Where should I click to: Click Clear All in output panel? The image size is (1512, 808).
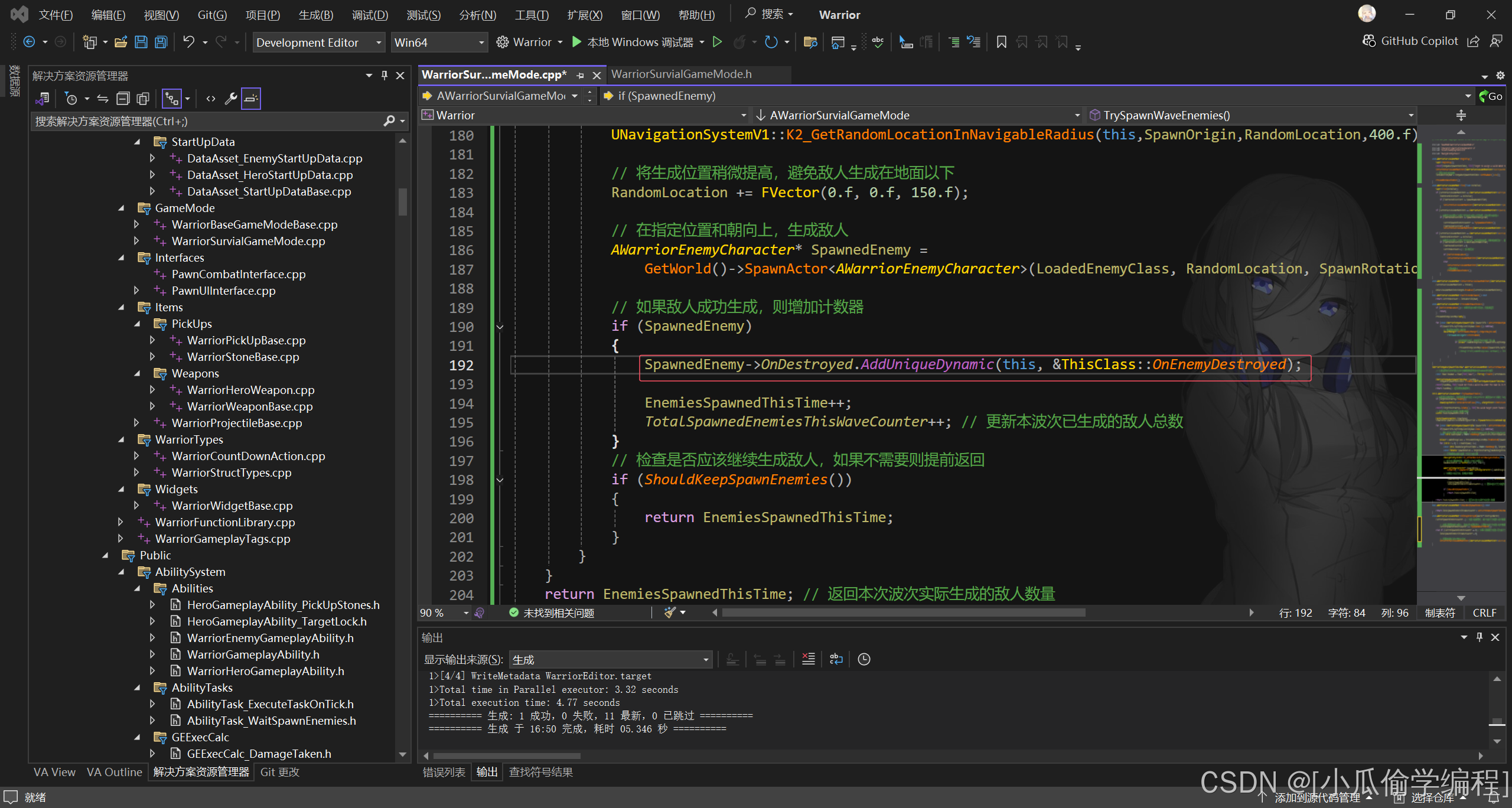(x=808, y=659)
